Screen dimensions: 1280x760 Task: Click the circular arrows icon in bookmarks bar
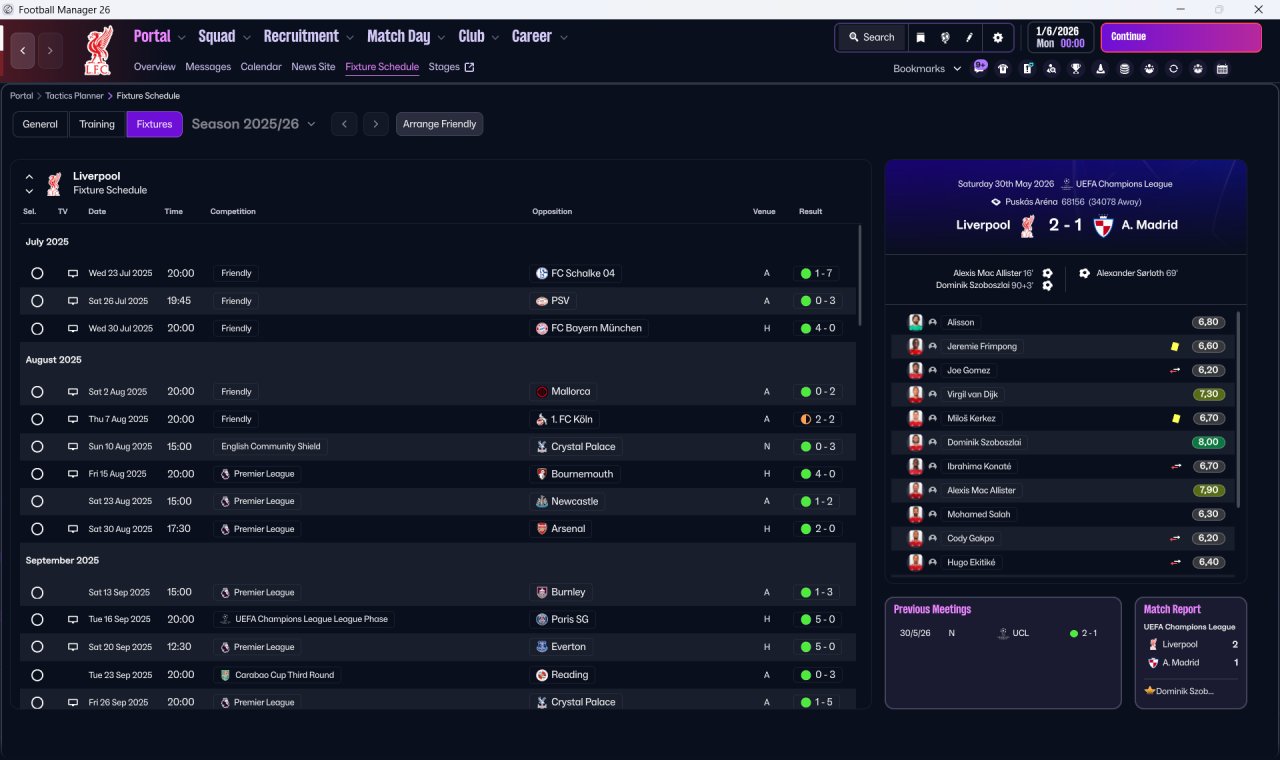(1174, 69)
